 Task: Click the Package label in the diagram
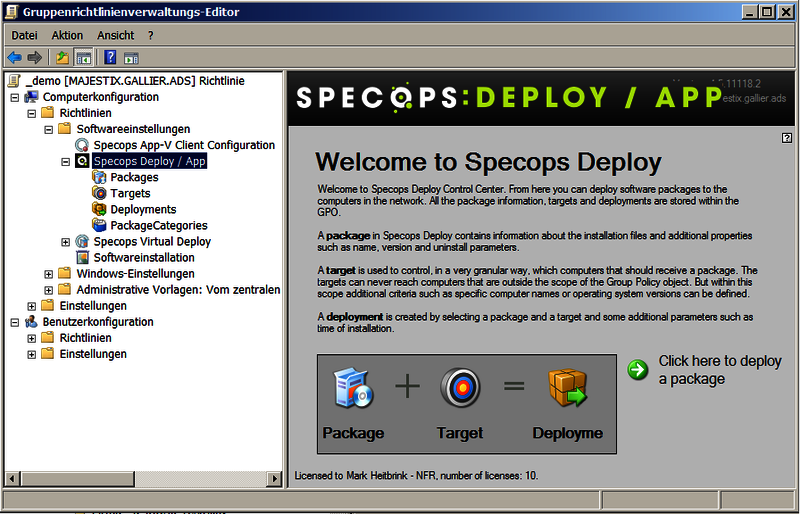(353, 433)
